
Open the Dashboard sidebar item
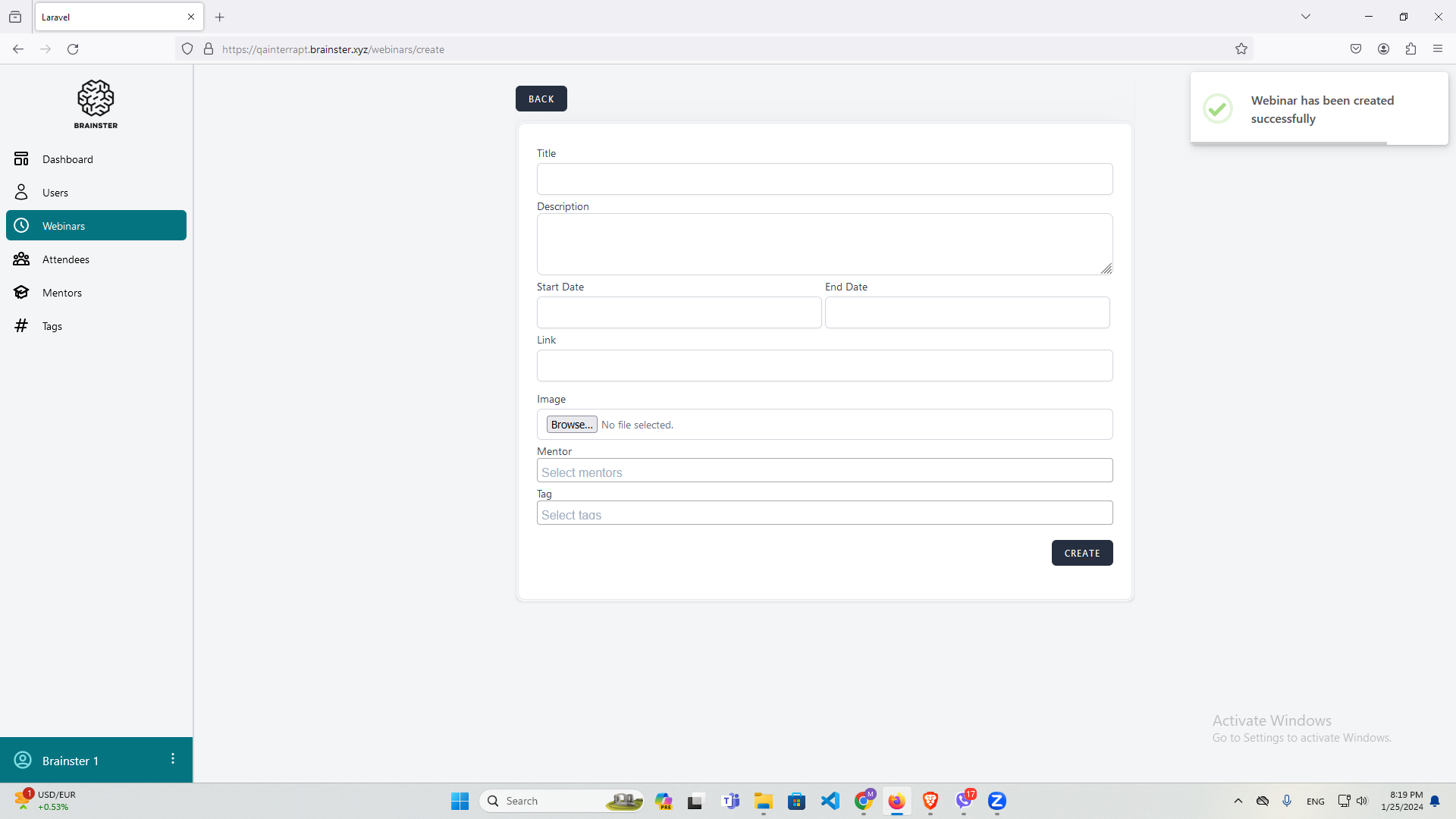(67, 159)
